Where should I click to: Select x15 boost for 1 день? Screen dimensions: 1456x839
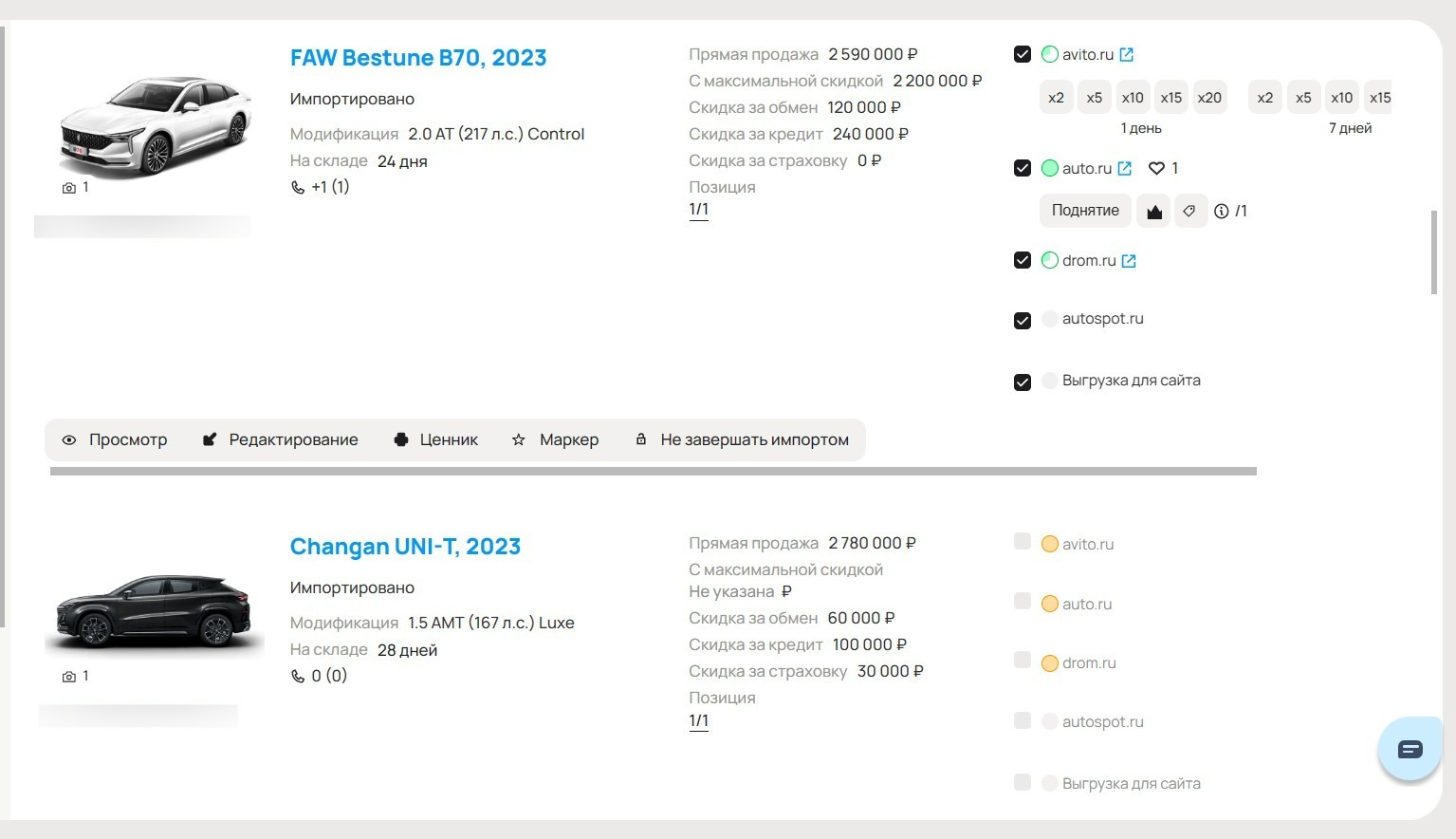point(1171,98)
